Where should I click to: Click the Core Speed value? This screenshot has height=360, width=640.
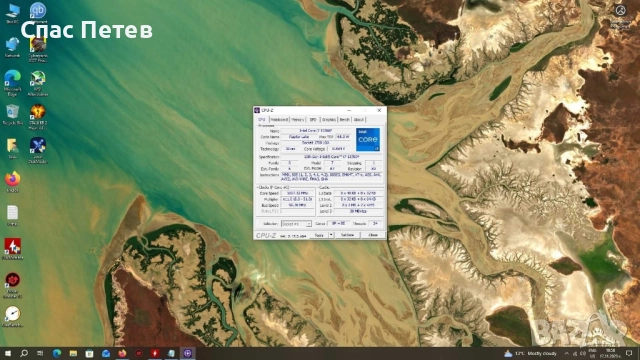pos(298,193)
